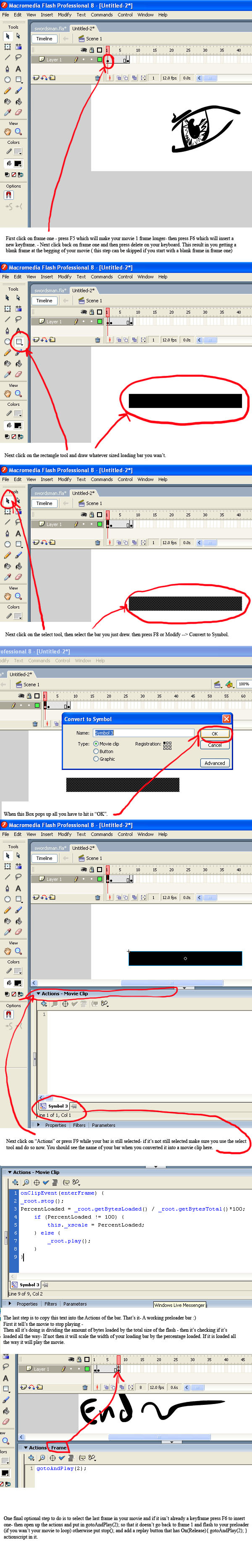Open Debug Options dropdown in Actions-Frame panel

[92, 1458]
